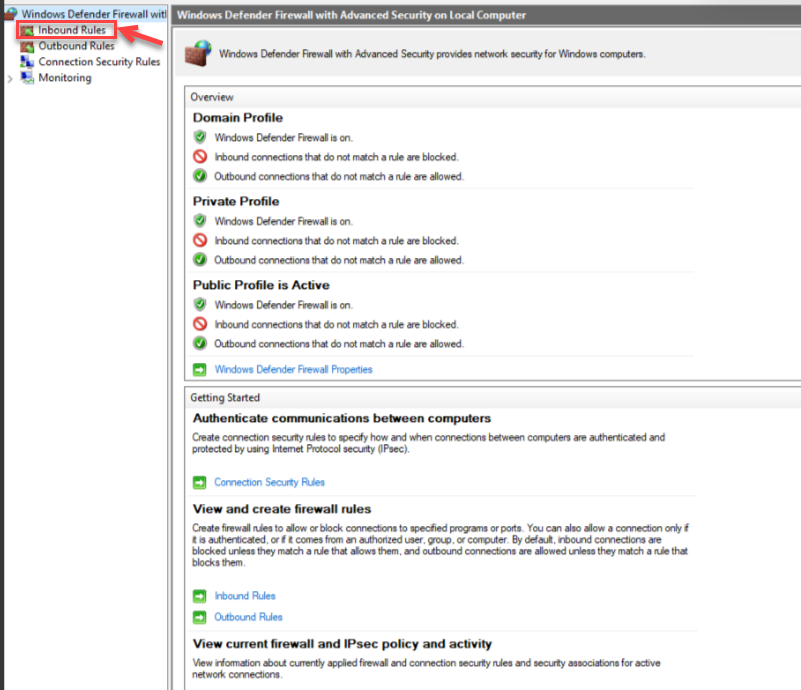Click the banner text about network security

coord(432,54)
